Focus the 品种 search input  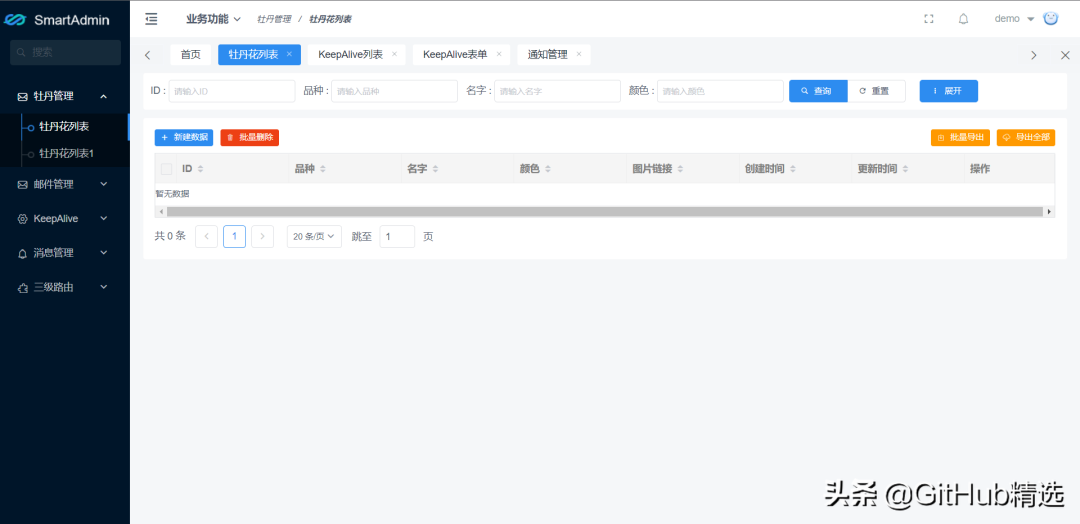point(394,91)
